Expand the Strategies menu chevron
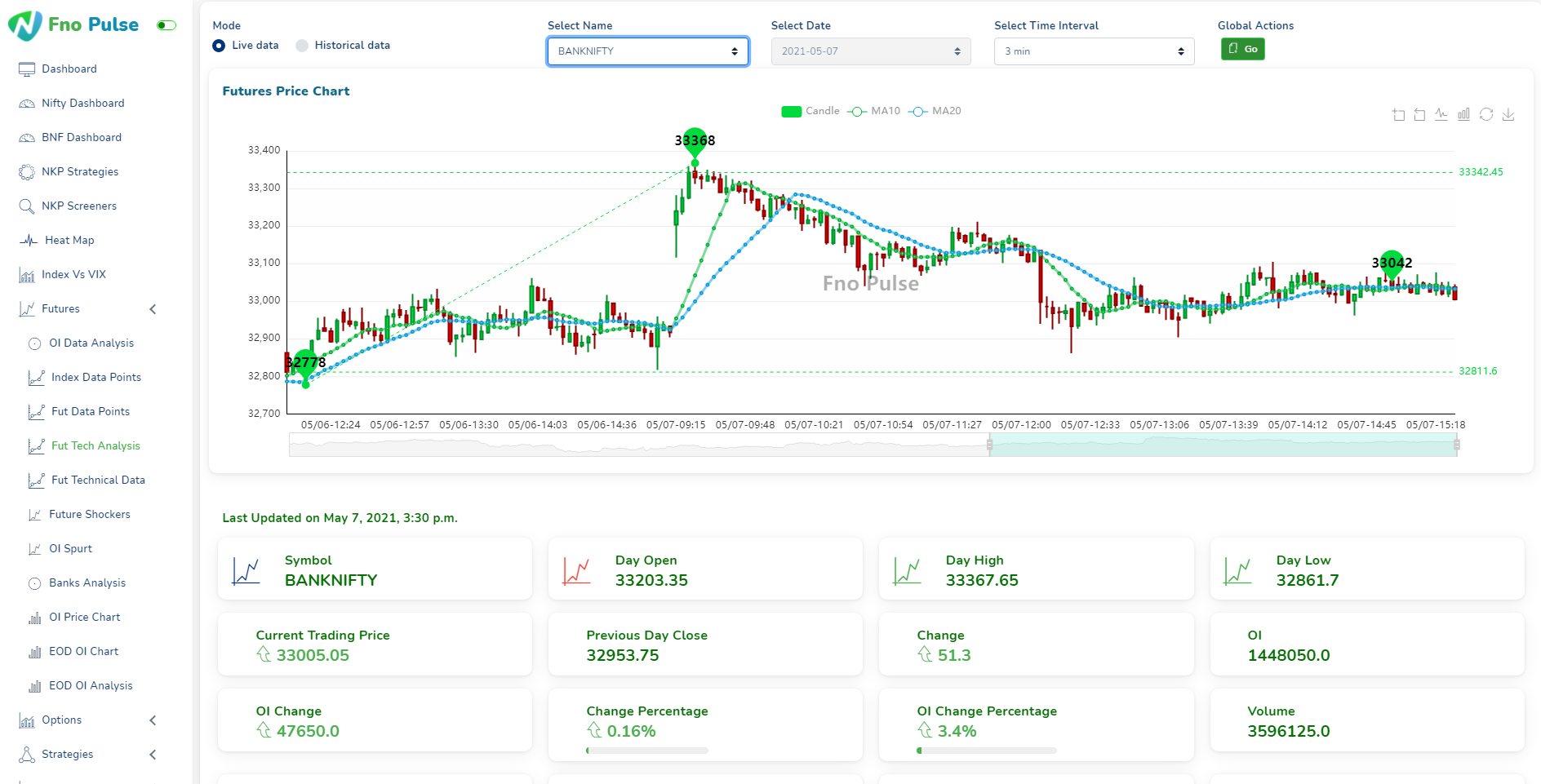The width and height of the screenshot is (1541, 784). 153,755
